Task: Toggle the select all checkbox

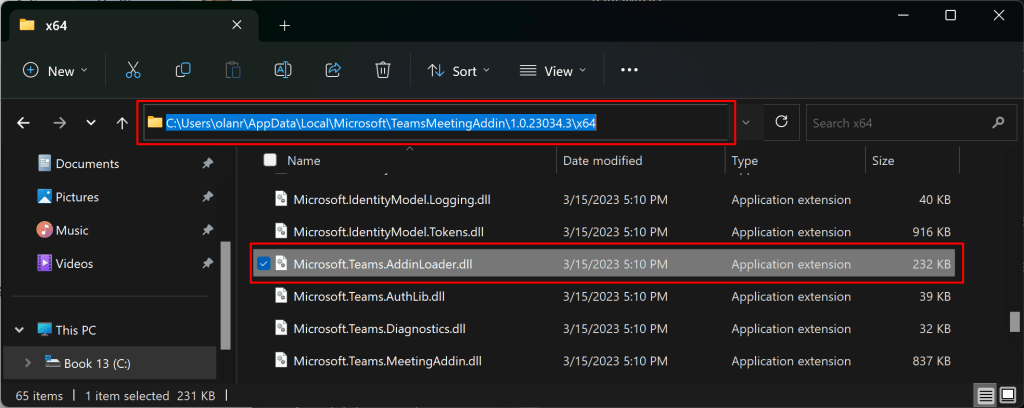Action: (x=270, y=160)
